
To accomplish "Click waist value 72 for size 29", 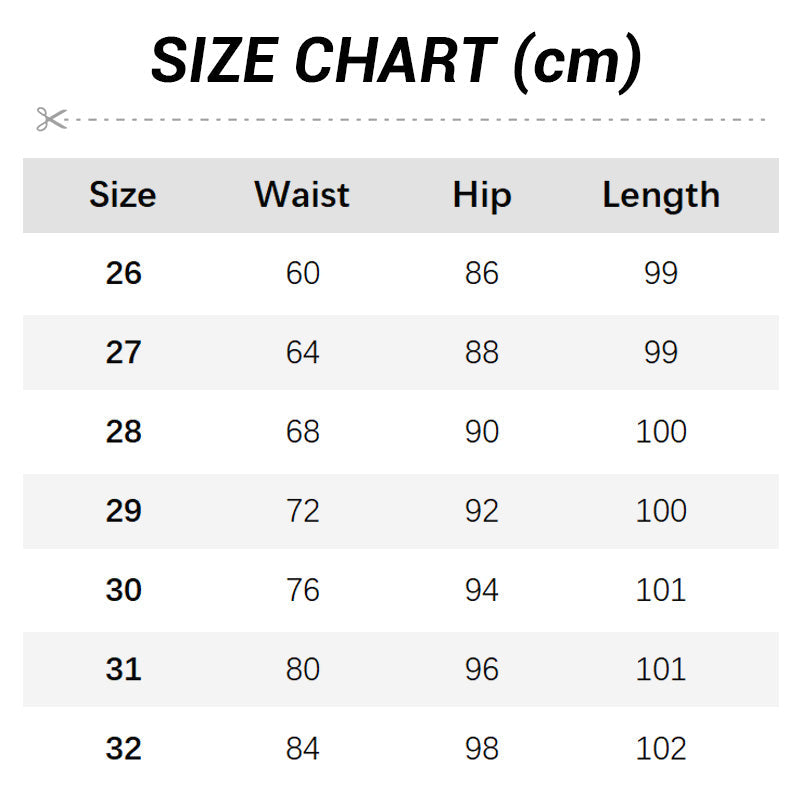I will pyautogui.click(x=302, y=511).
